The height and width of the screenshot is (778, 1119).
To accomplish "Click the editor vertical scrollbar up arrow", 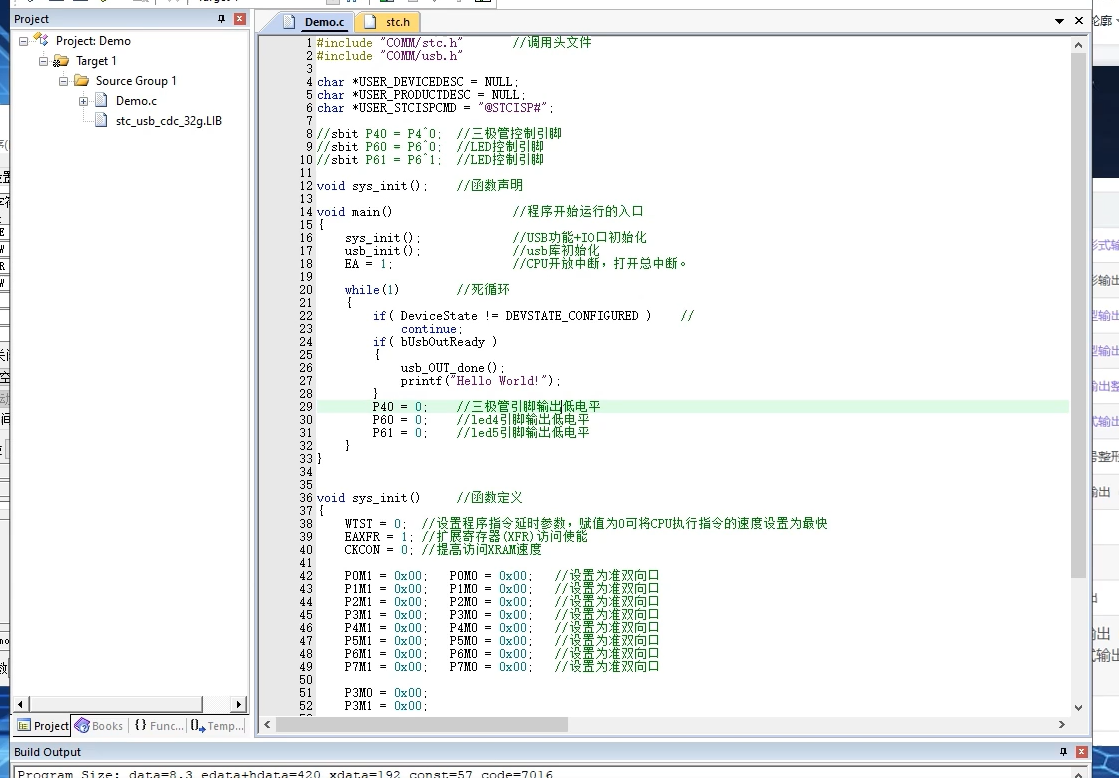I will pyautogui.click(x=1078, y=45).
